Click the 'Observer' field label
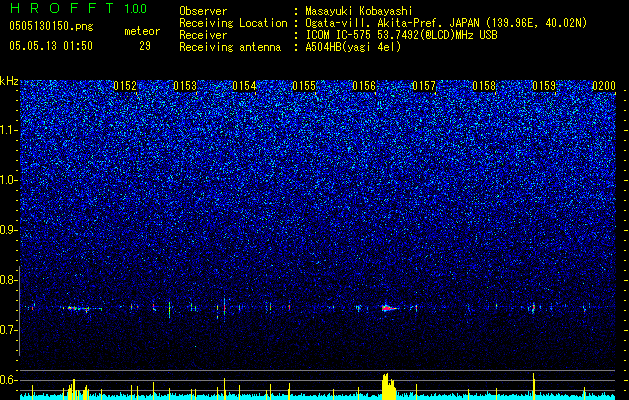This screenshot has width=629, height=400. point(203,11)
